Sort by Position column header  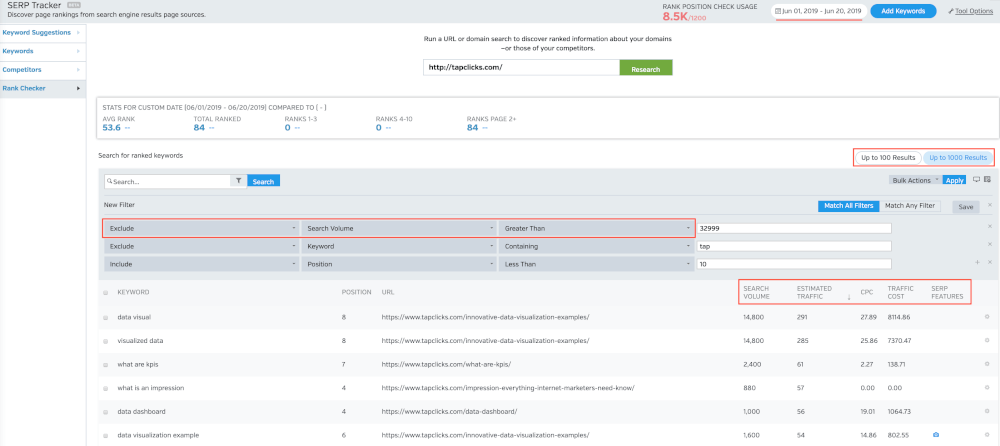tap(357, 292)
